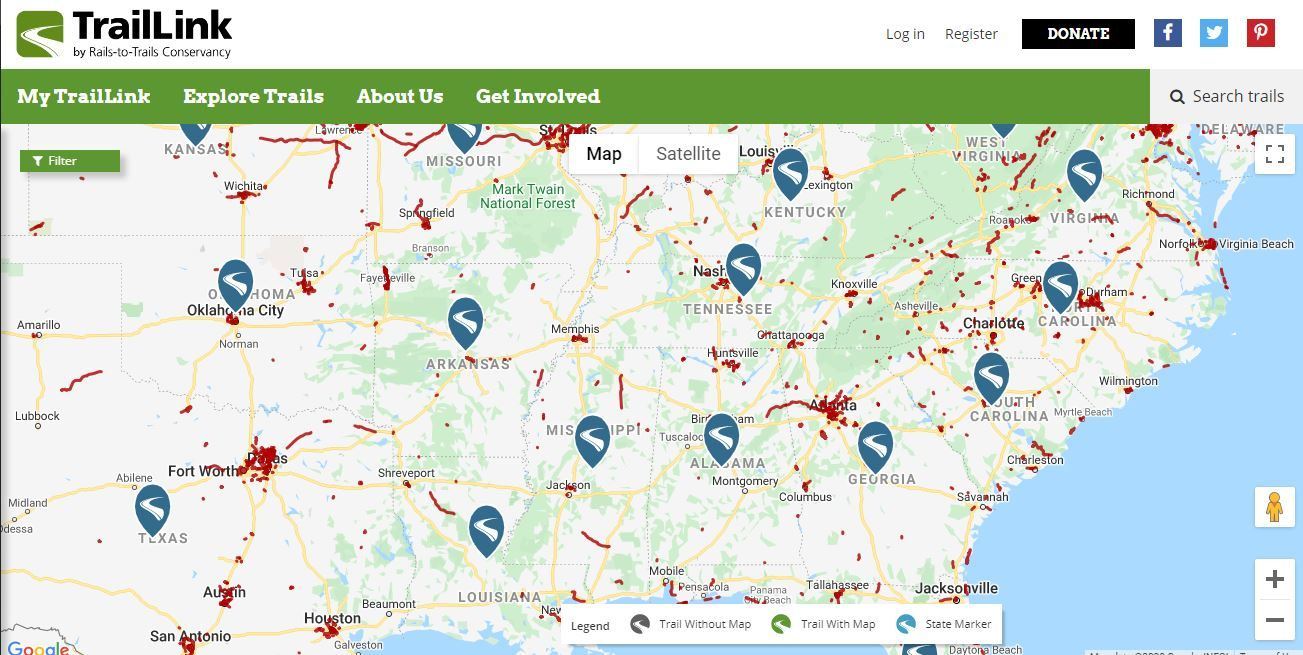Click the Memphis city label
This screenshot has width=1303, height=655.
pos(575,329)
